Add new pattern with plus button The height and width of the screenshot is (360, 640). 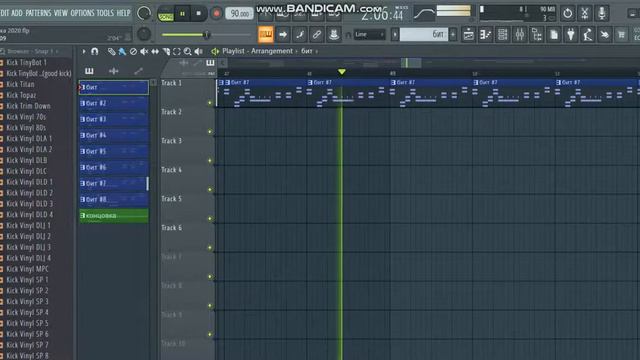[x=453, y=35]
